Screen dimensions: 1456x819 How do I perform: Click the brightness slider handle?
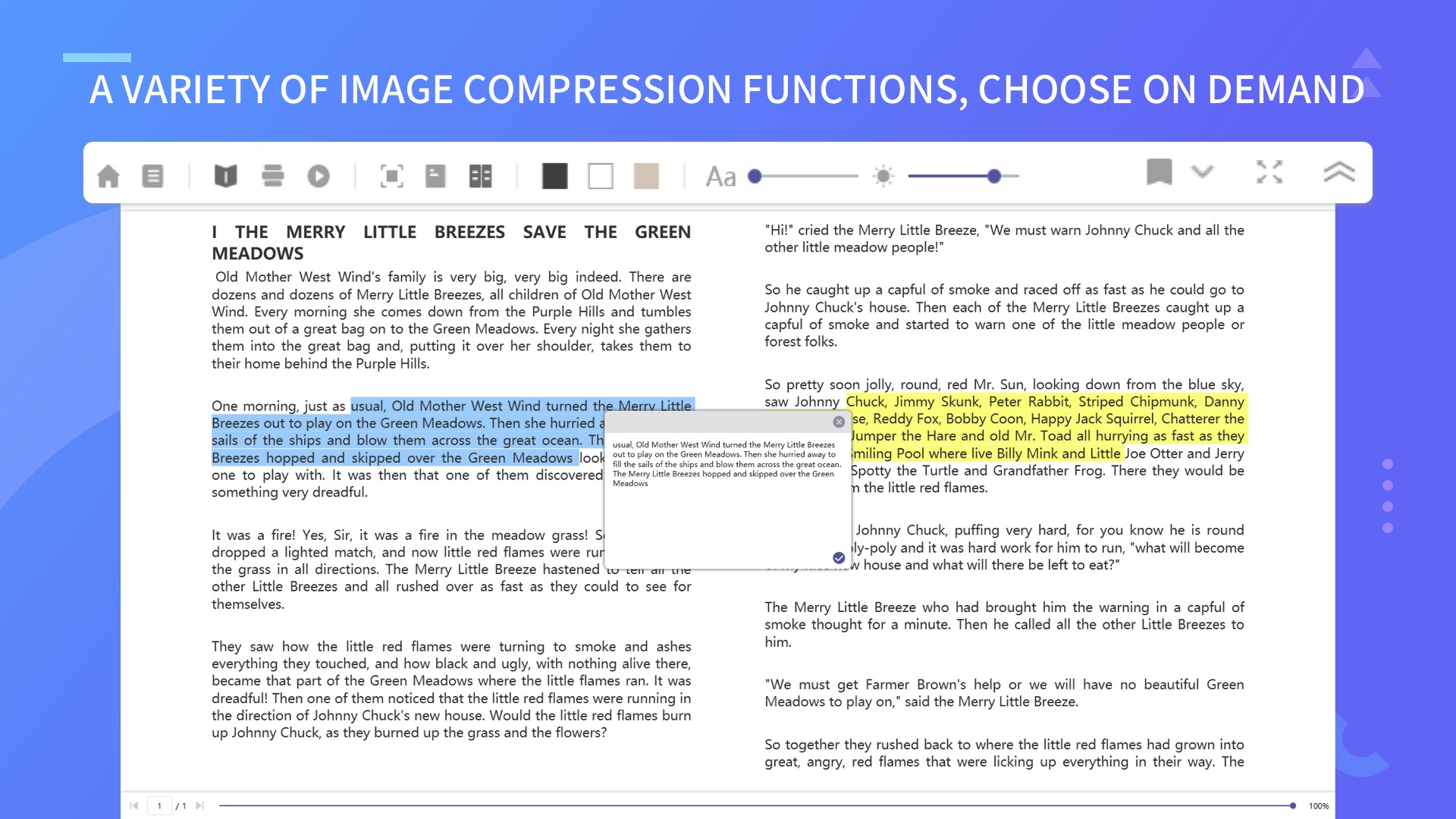click(993, 176)
